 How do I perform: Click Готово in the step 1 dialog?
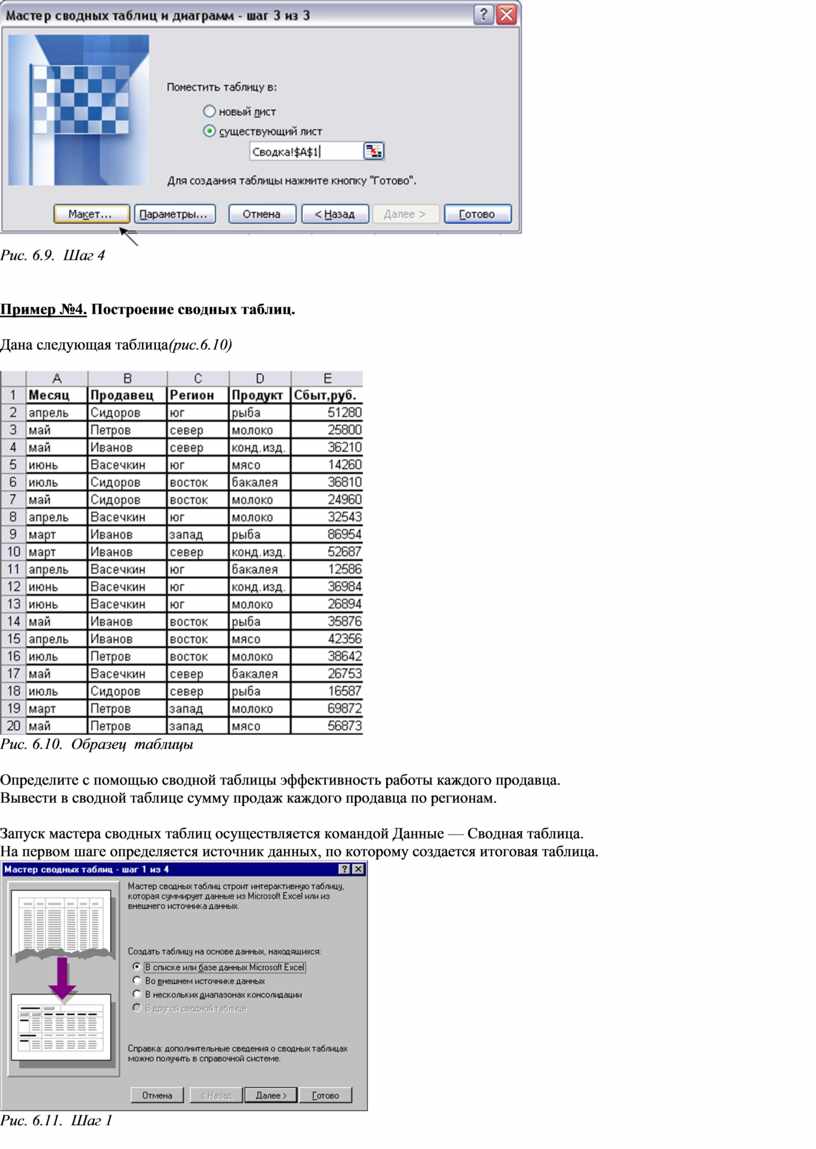[x=326, y=1096]
